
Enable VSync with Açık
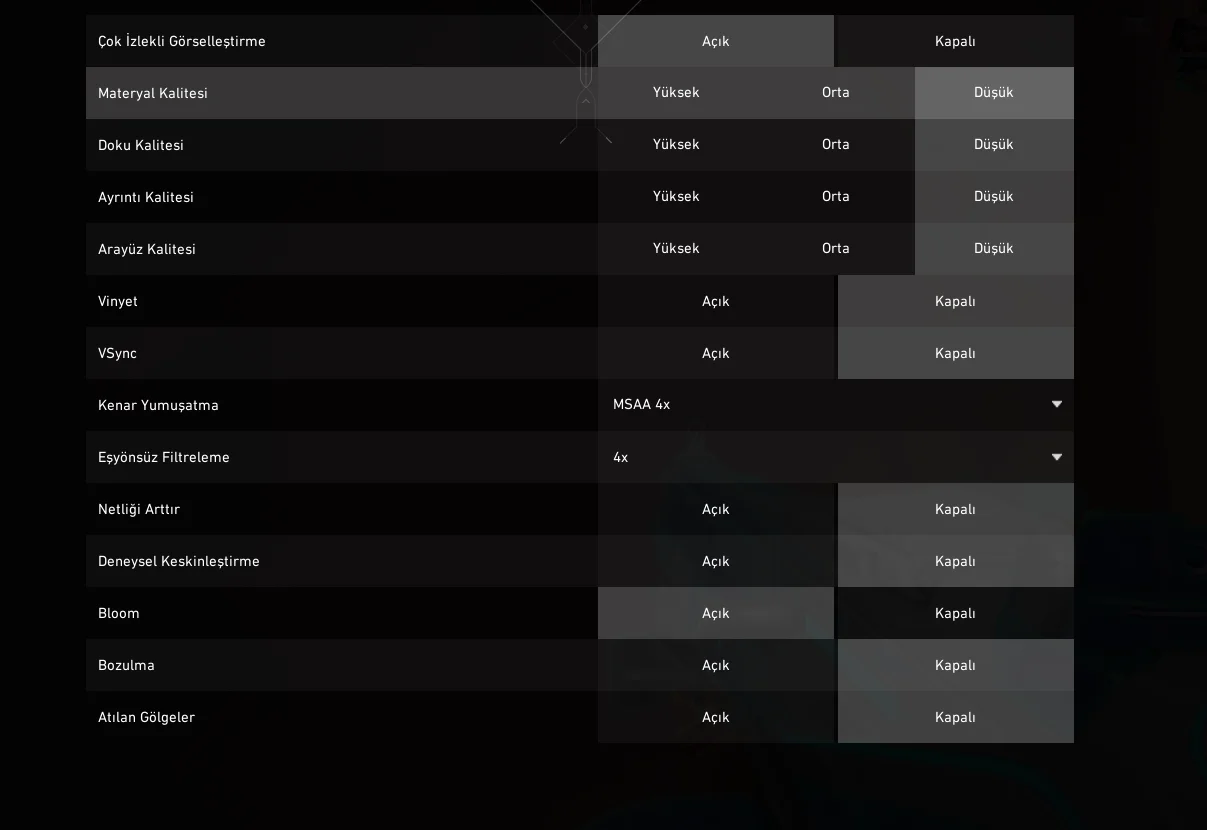point(716,353)
